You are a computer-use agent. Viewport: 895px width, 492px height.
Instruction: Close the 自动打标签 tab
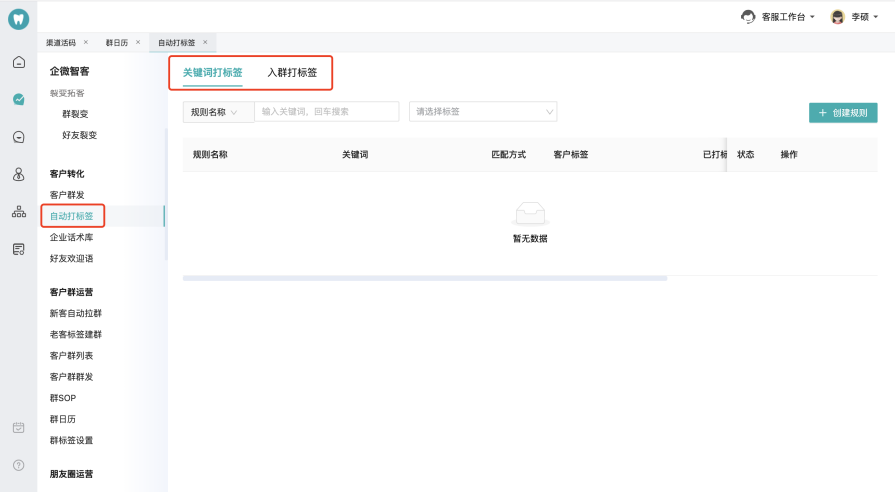coord(205,42)
